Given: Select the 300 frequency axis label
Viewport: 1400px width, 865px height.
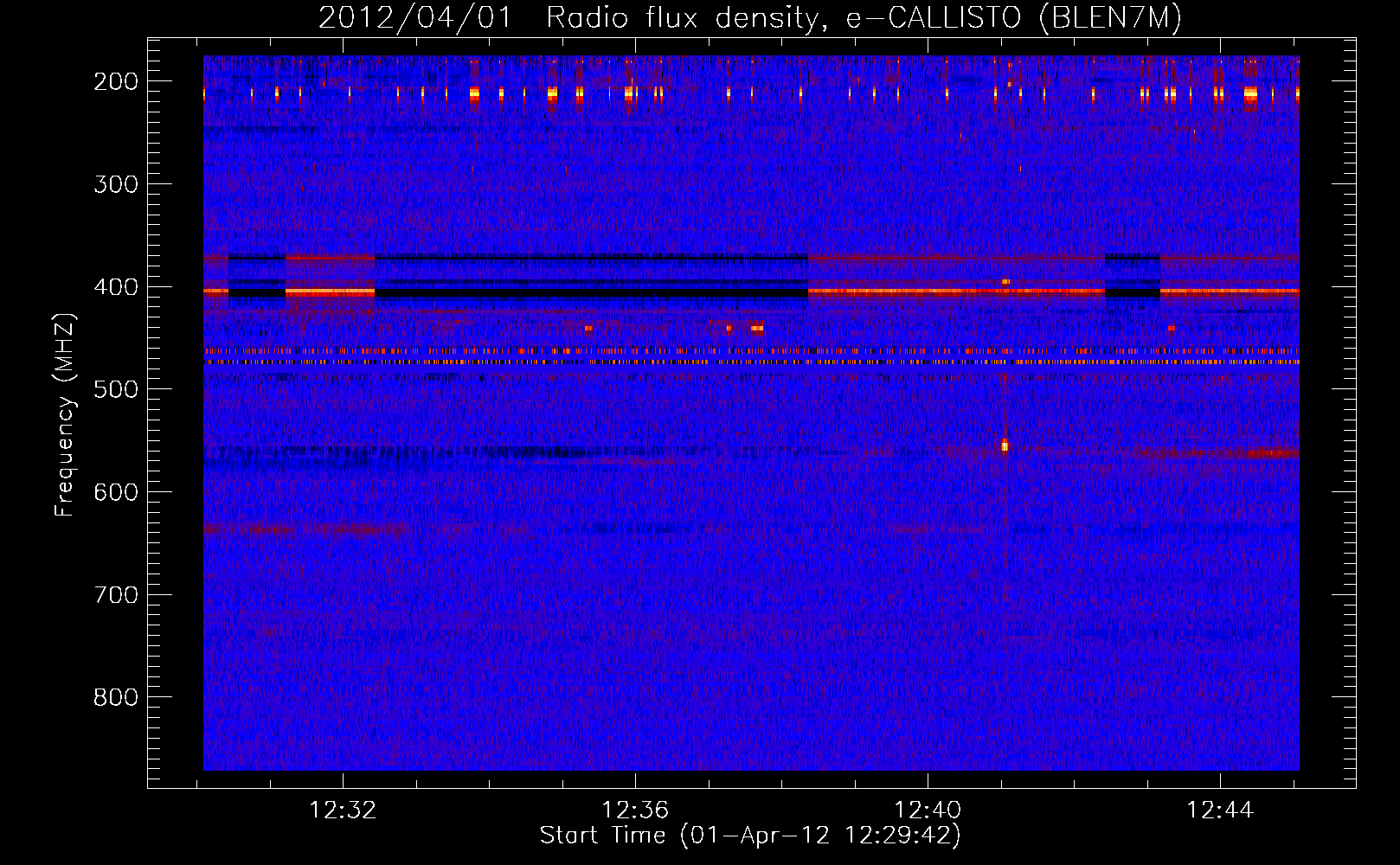Looking at the screenshot, I should 116,184.
